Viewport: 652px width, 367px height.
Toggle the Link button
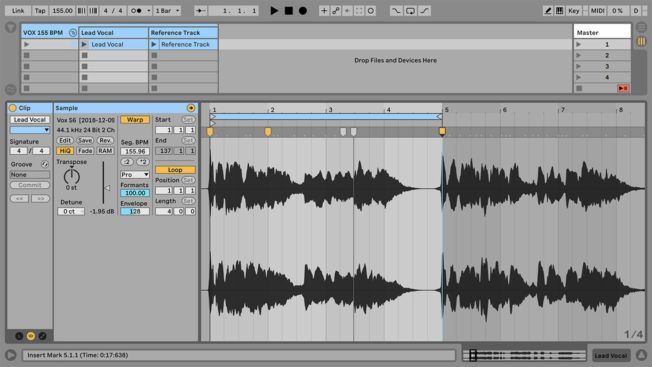[x=18, y=11]
